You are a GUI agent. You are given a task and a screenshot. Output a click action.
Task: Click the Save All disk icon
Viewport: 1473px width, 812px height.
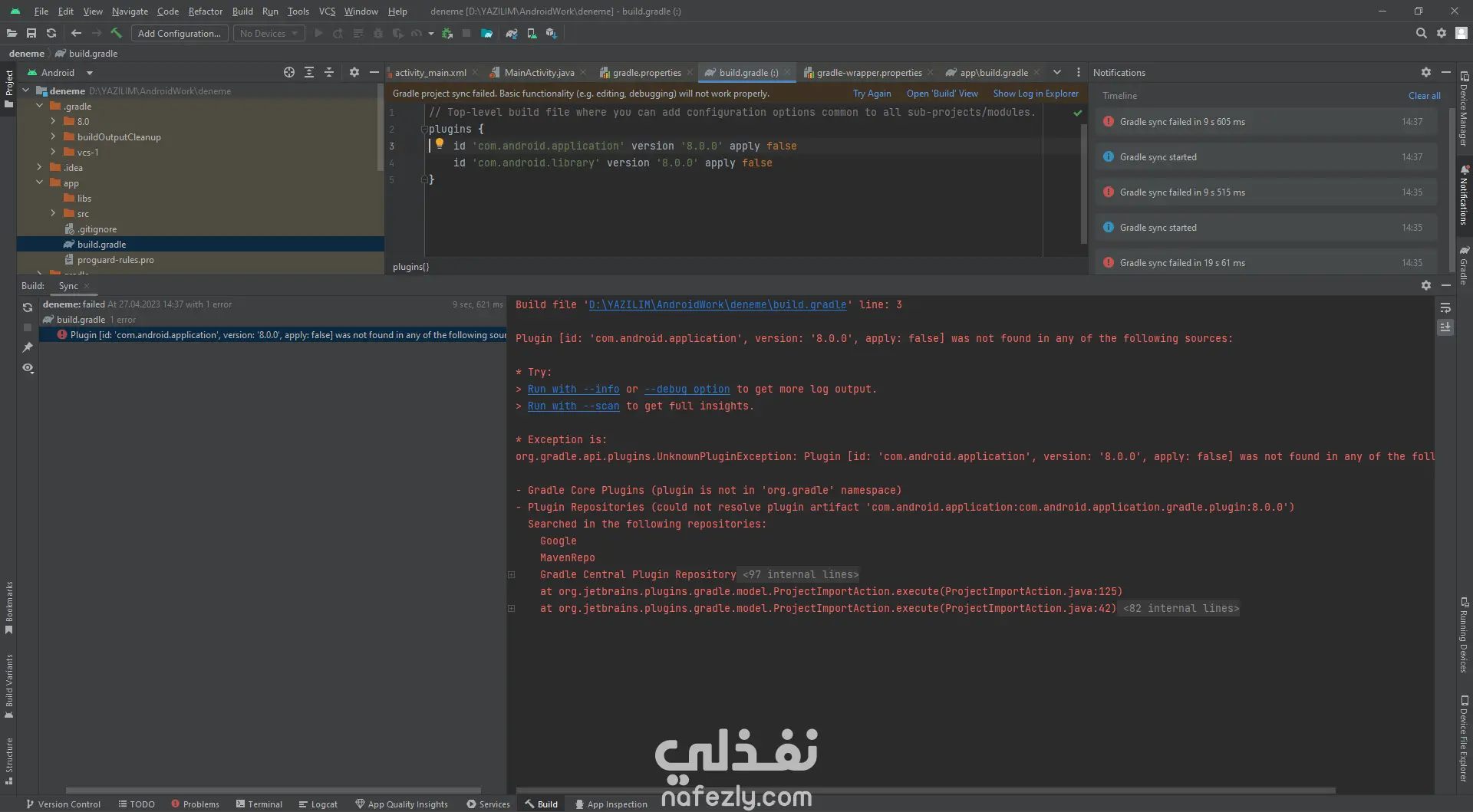pos(31,33)
